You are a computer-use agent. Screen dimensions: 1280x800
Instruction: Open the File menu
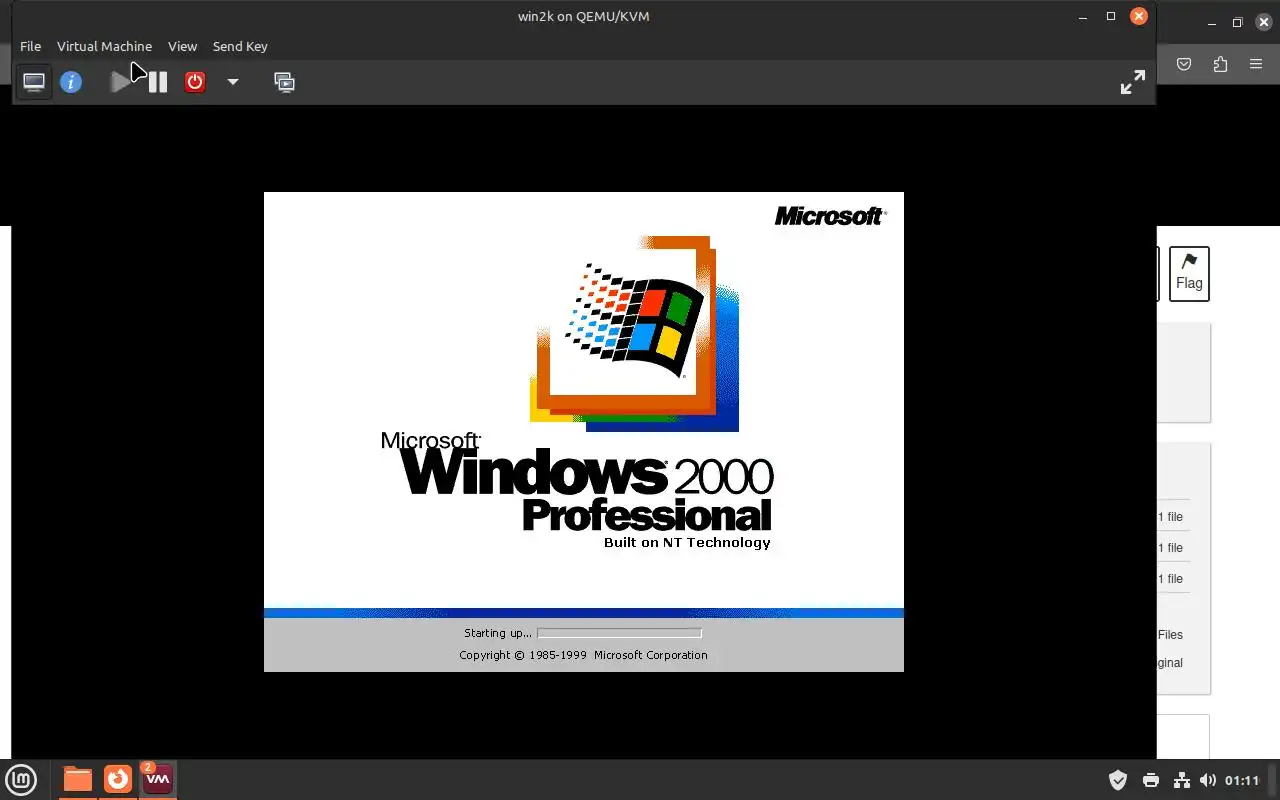pyautogui.click(x=30, y=46)
